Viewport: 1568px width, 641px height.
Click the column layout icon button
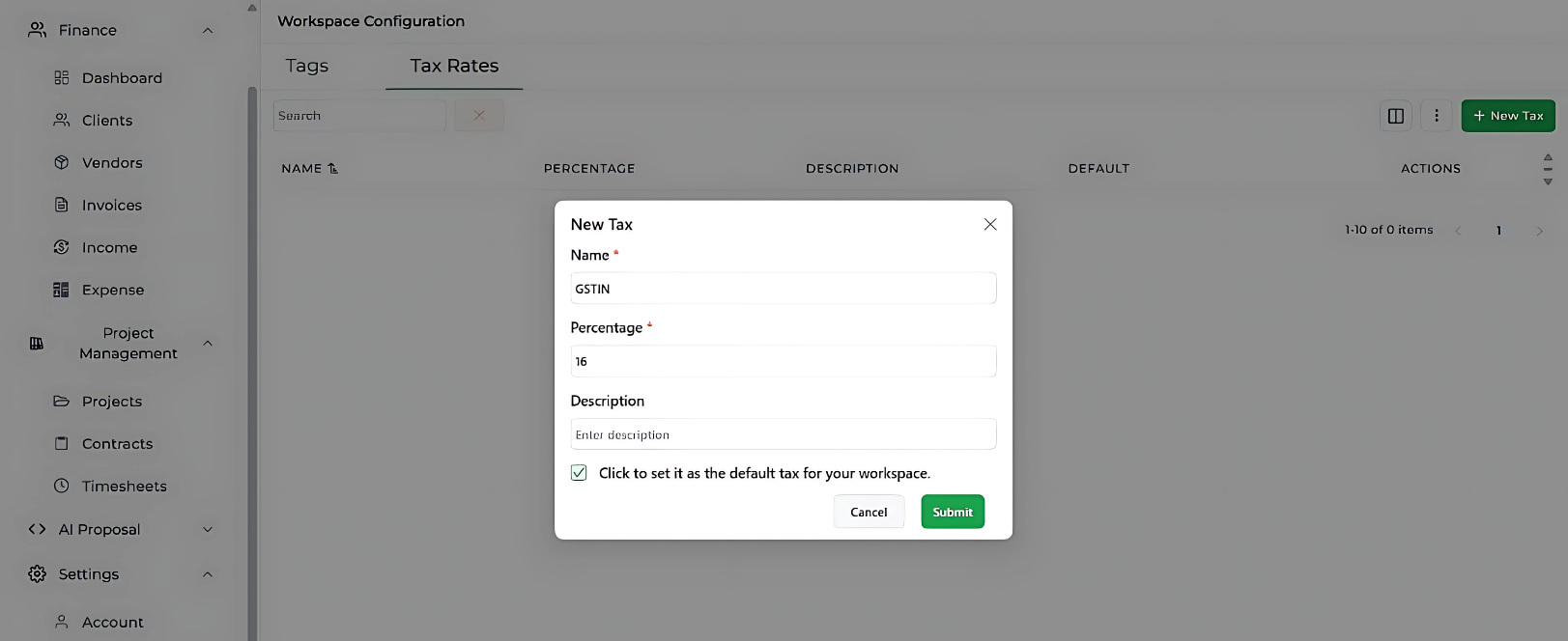[x=1396, y=116]
